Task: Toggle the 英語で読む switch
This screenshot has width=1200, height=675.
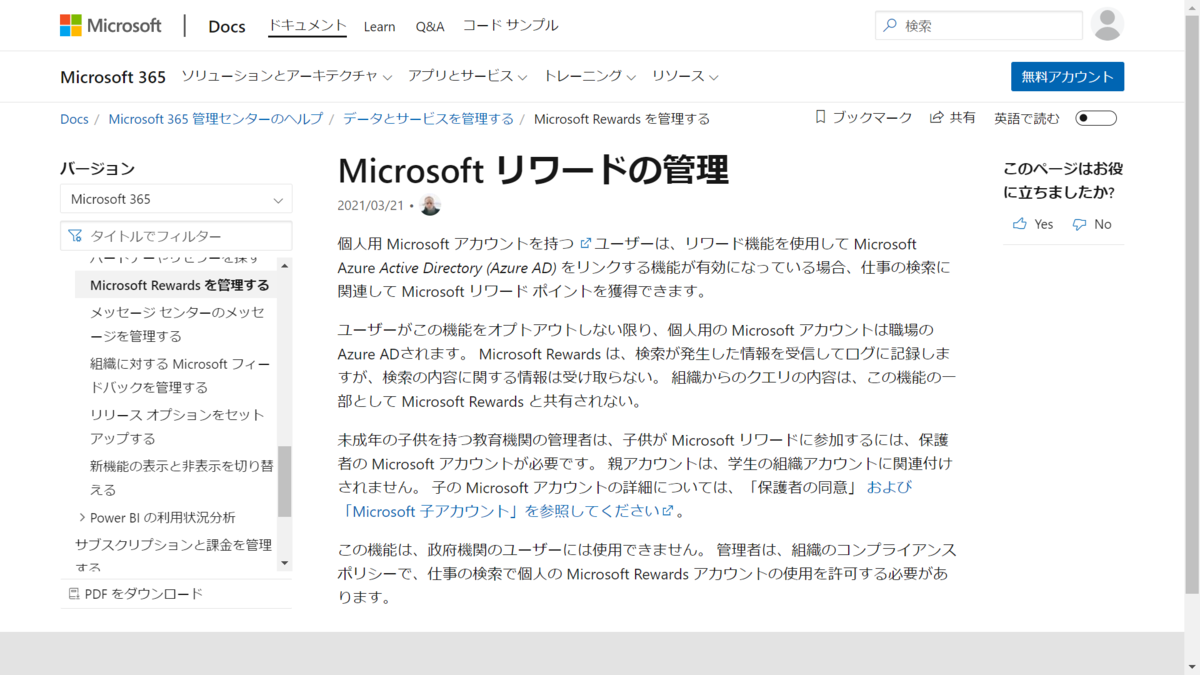Action: pos(1096,118)
